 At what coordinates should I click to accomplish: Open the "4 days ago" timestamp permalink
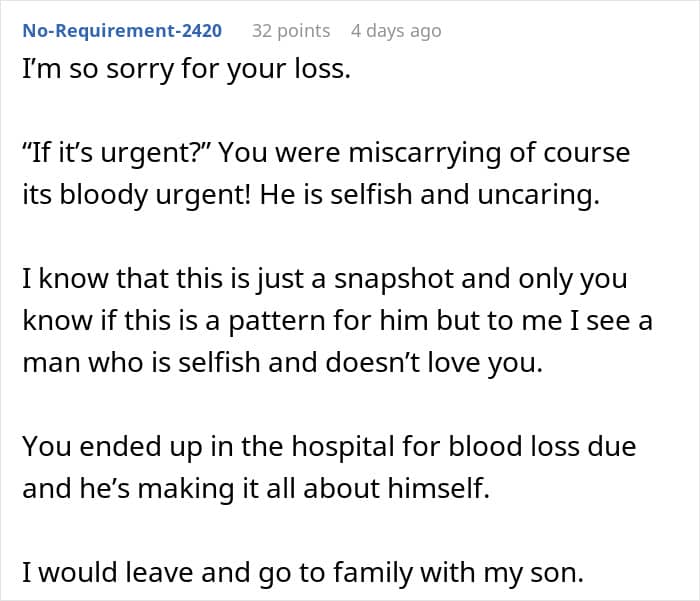pos(396,31)
